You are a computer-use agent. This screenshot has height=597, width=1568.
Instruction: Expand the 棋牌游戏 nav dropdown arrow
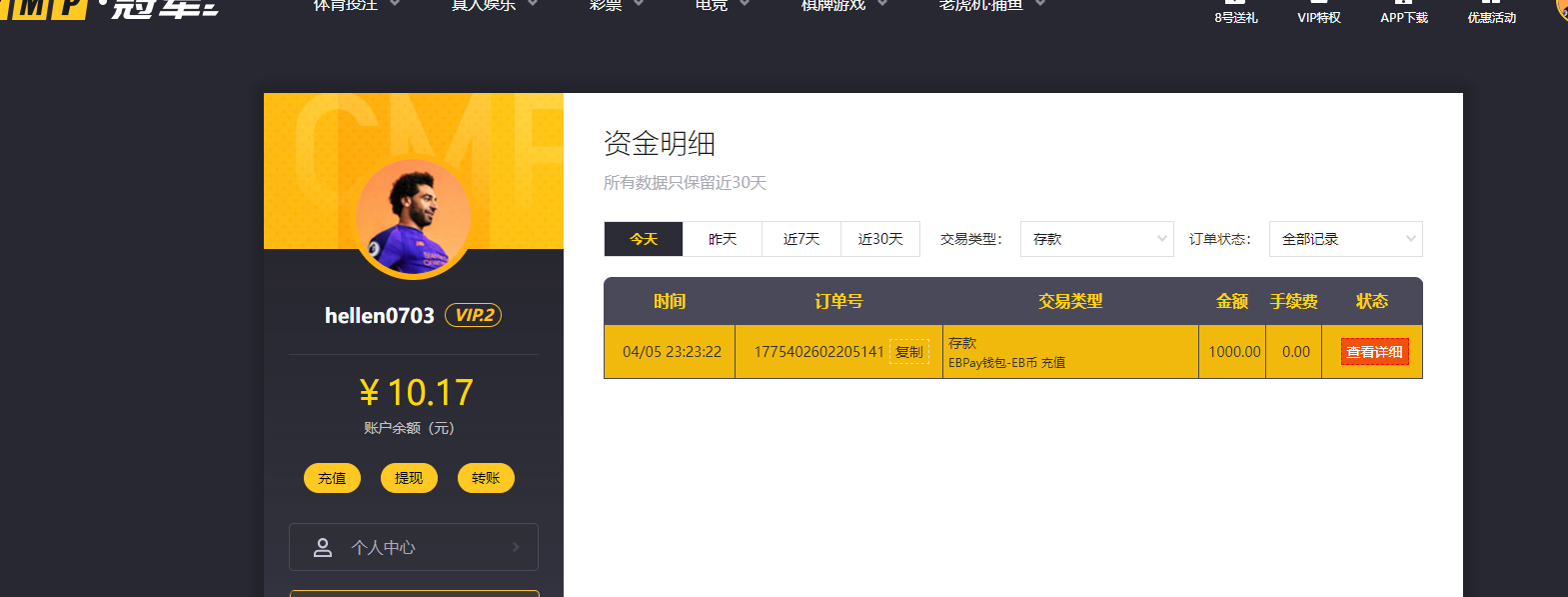pyautogui.click(x=882, y=4)
